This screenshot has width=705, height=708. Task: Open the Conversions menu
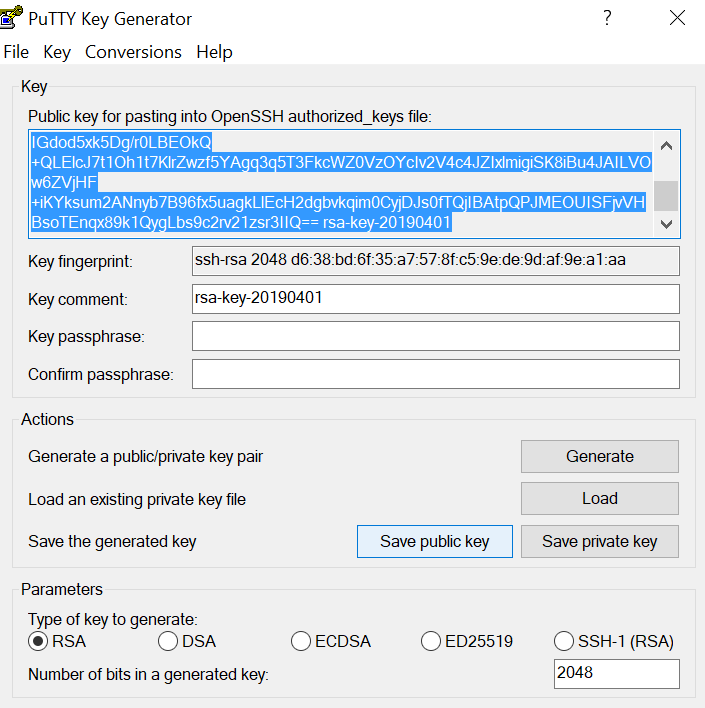click(133, 52)
